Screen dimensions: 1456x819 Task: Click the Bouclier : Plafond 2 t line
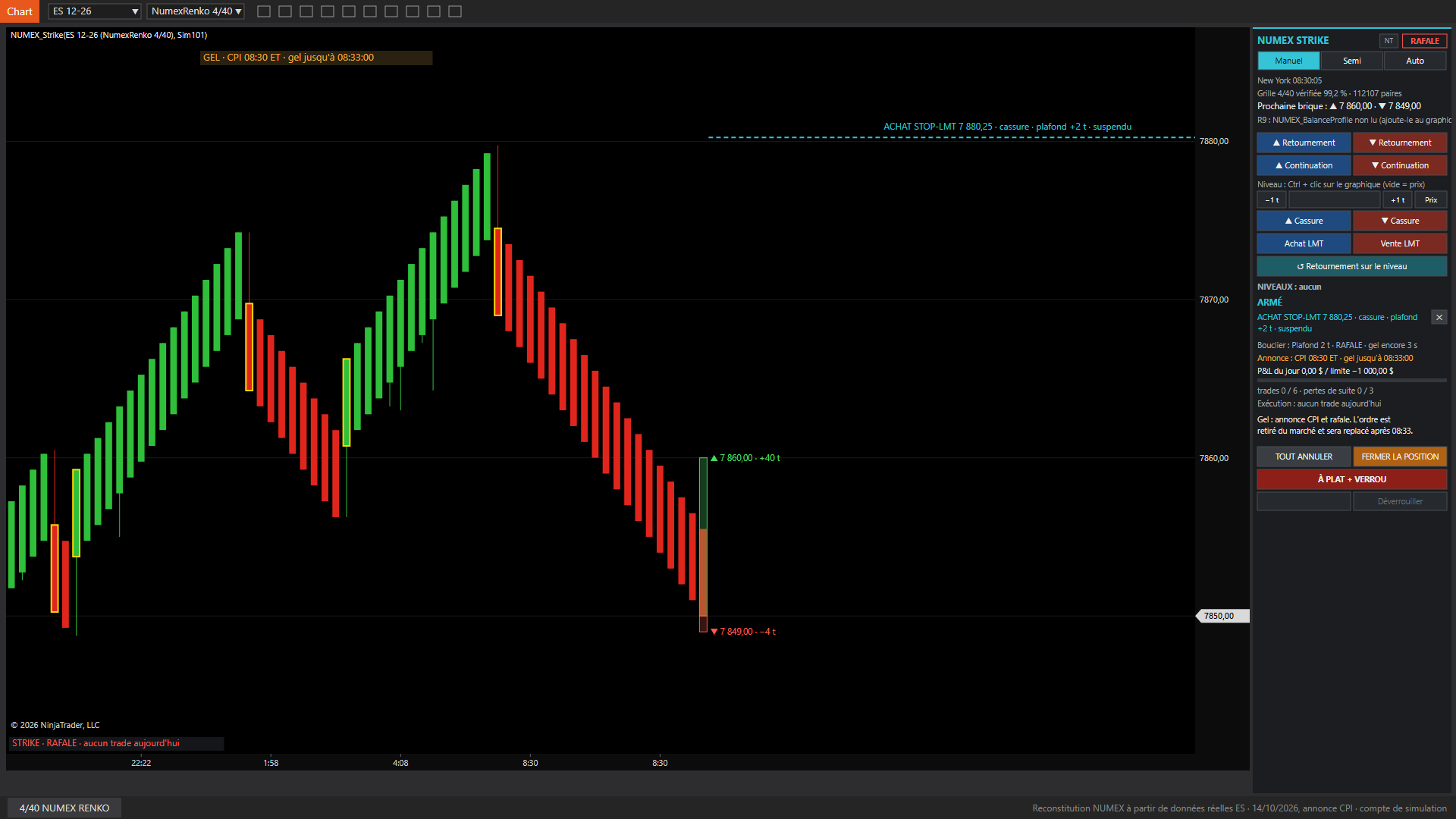tap(1337, 345)
